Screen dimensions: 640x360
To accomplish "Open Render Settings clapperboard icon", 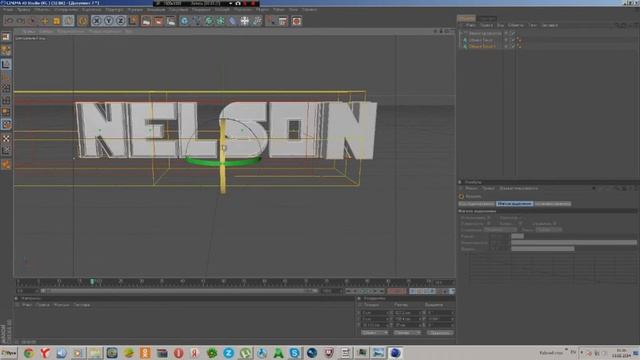I will tap(171, 20).
